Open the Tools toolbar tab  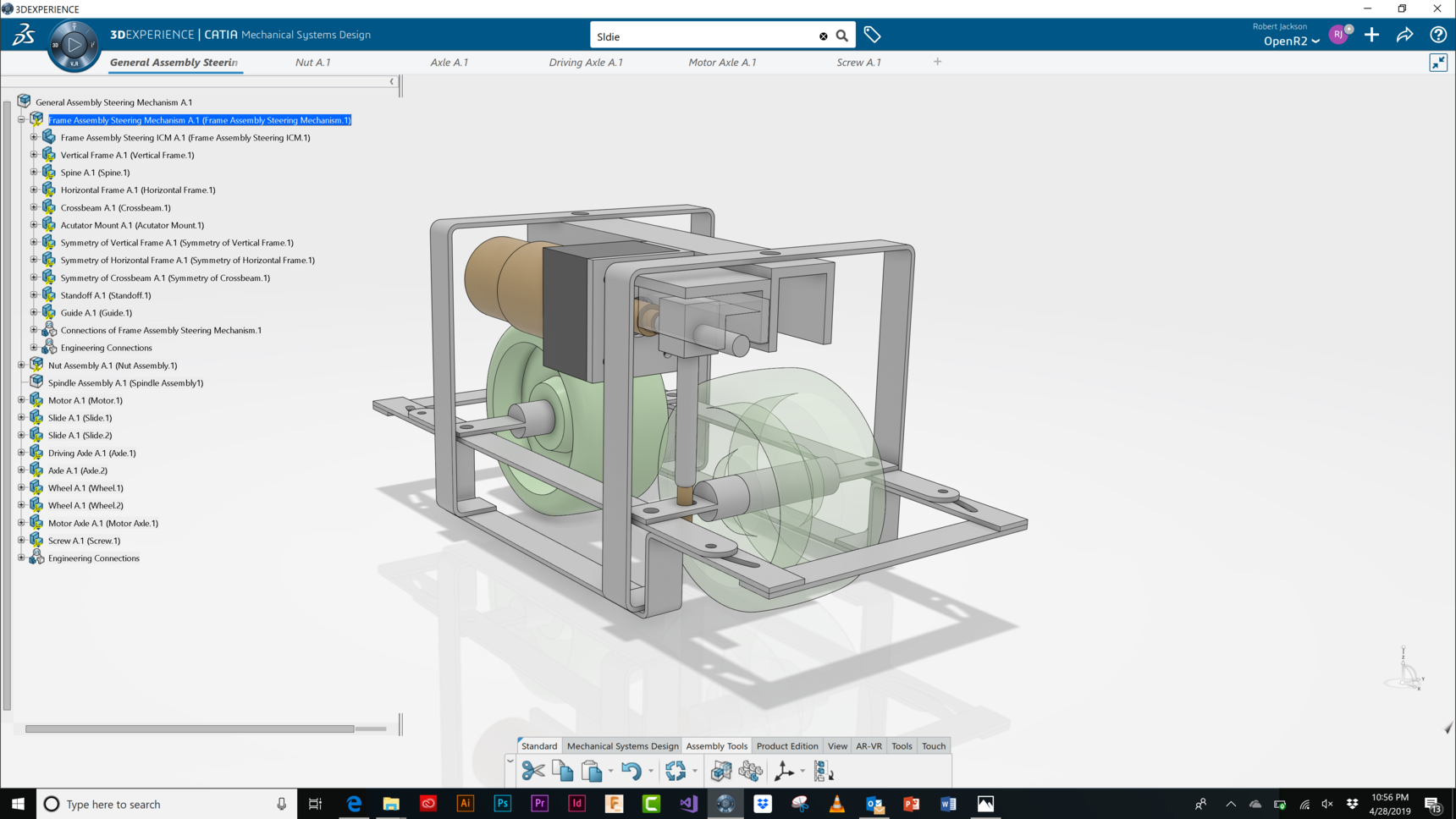click(x=902, y=746)
